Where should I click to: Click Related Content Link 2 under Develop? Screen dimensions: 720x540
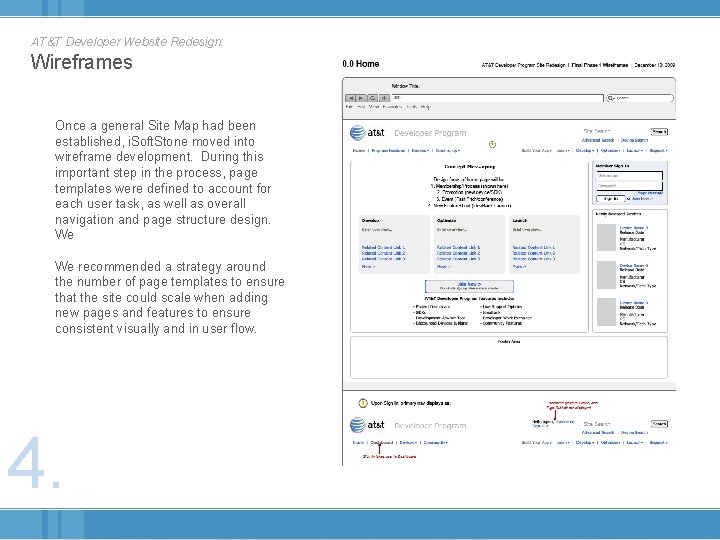coord(383,253)
